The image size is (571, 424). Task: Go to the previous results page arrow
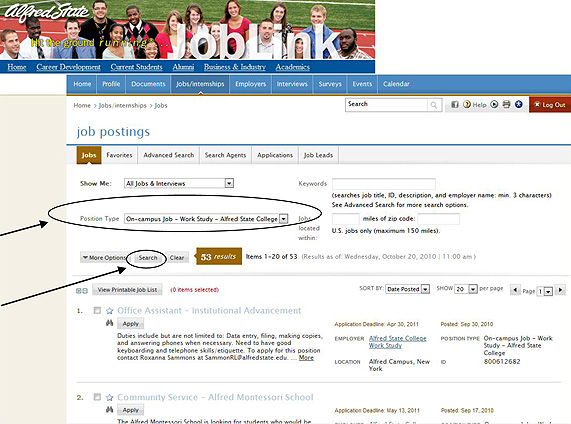515,290
